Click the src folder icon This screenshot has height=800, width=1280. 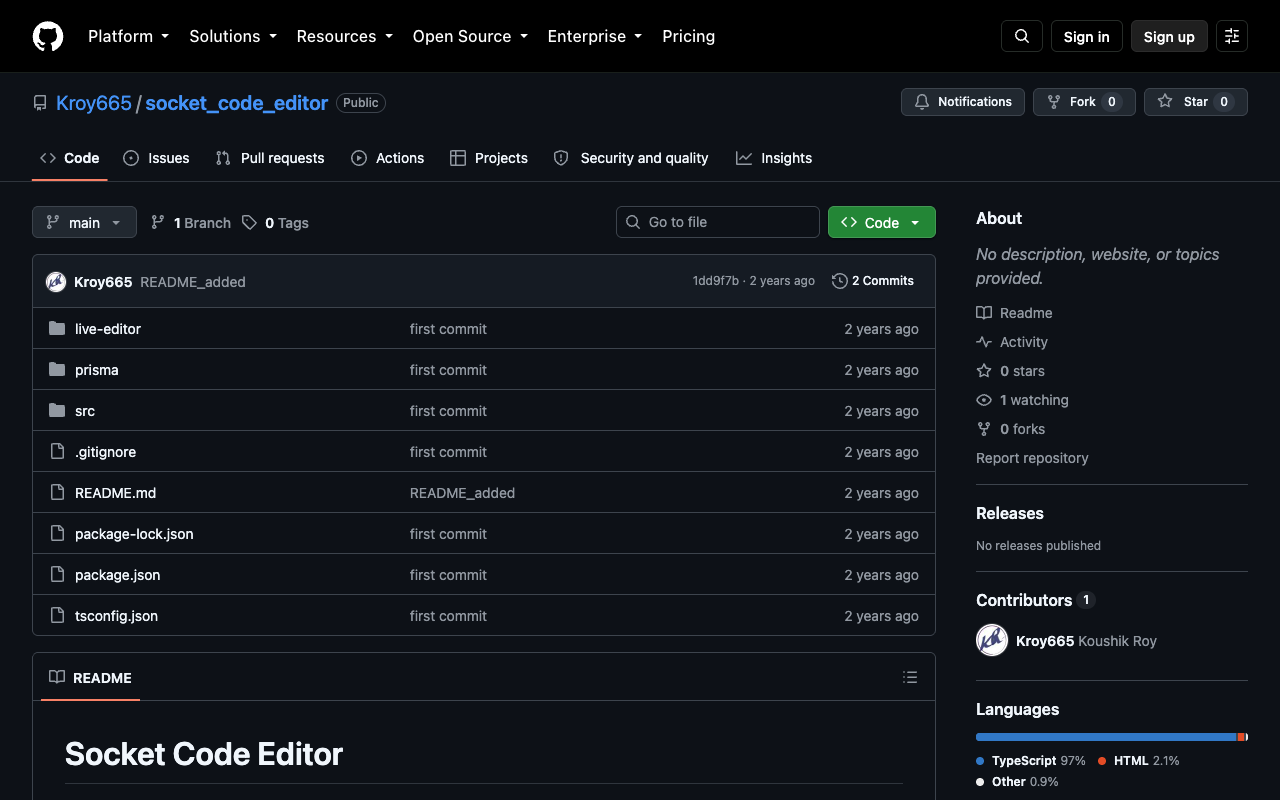coord(57,411)
